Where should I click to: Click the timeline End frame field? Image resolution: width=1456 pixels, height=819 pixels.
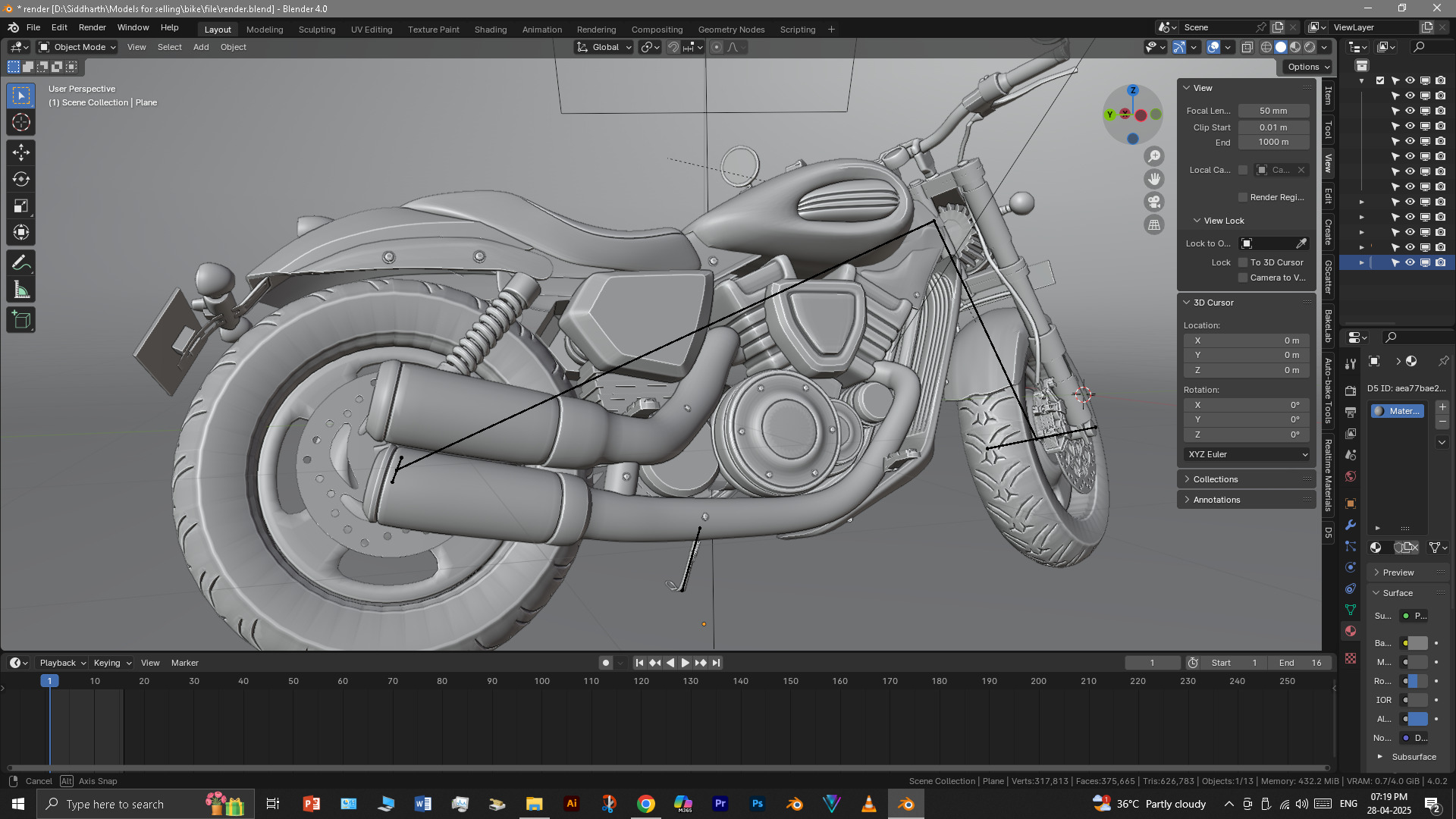tap(1301, 663)
